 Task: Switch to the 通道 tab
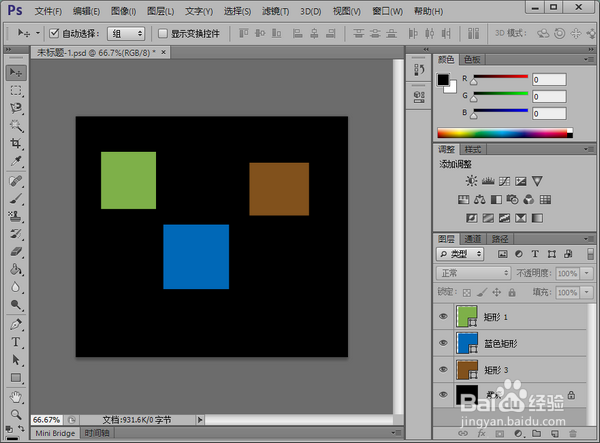point(473,239)
